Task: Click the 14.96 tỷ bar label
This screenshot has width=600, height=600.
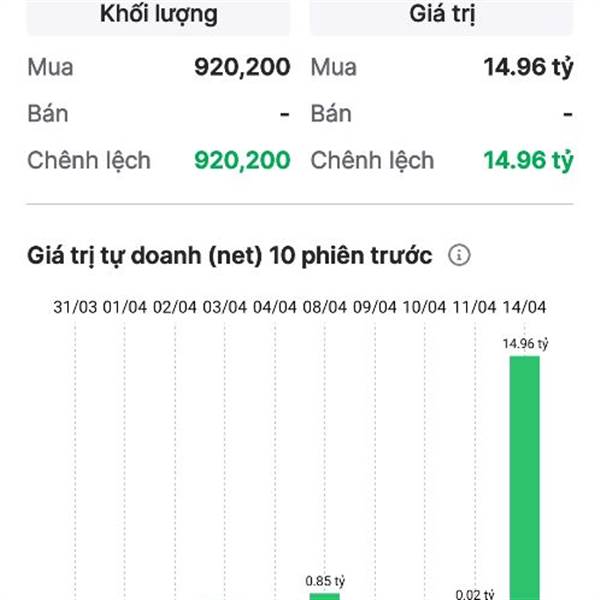Action: [525, 344]
